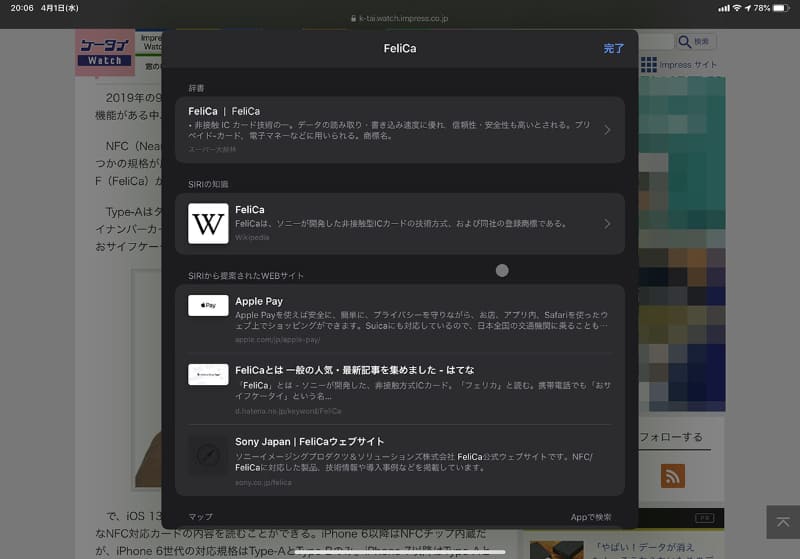The width and height of the screenshot is (800, 559).
Task: Click the マップ section heading
Action: tap(201, 517)
